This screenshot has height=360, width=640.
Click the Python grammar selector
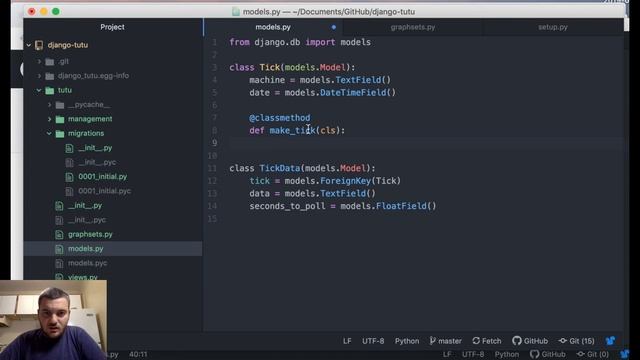407,341
